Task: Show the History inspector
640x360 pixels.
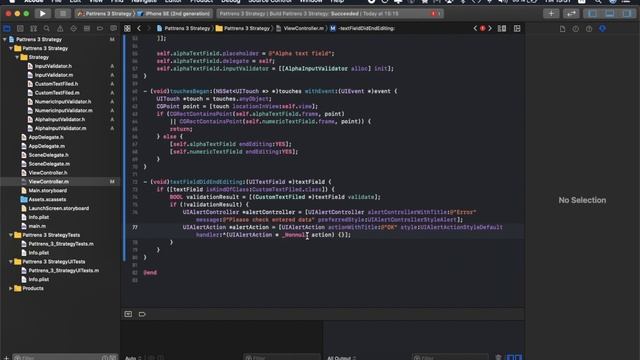Action: pyautogui.click(x=576, y=29)
